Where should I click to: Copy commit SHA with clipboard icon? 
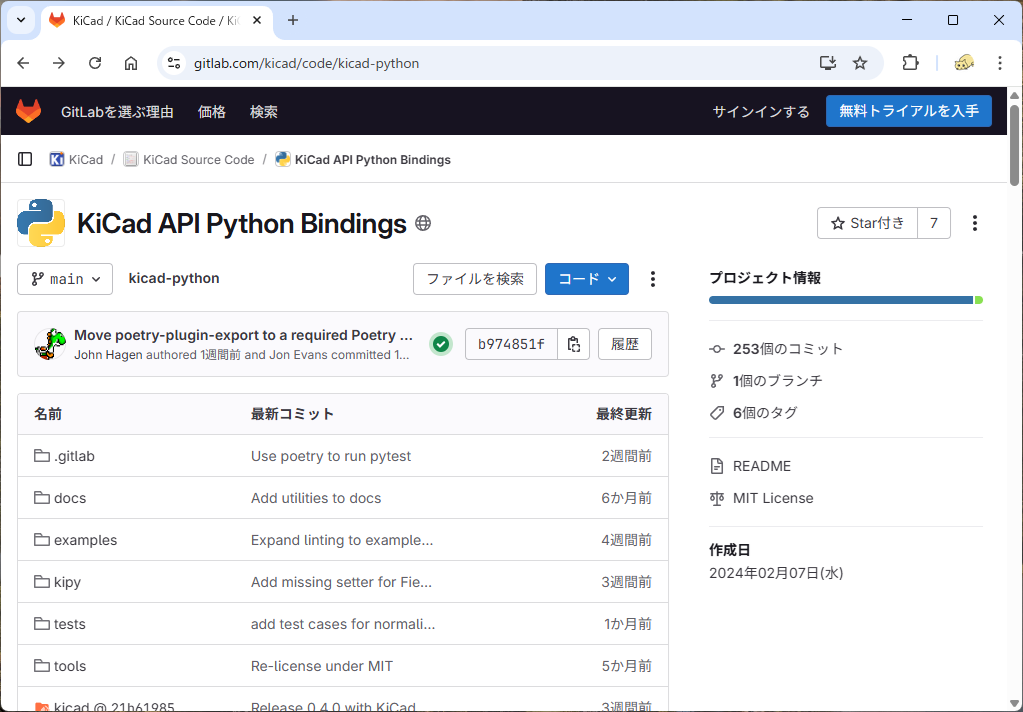tap(573, 344)
